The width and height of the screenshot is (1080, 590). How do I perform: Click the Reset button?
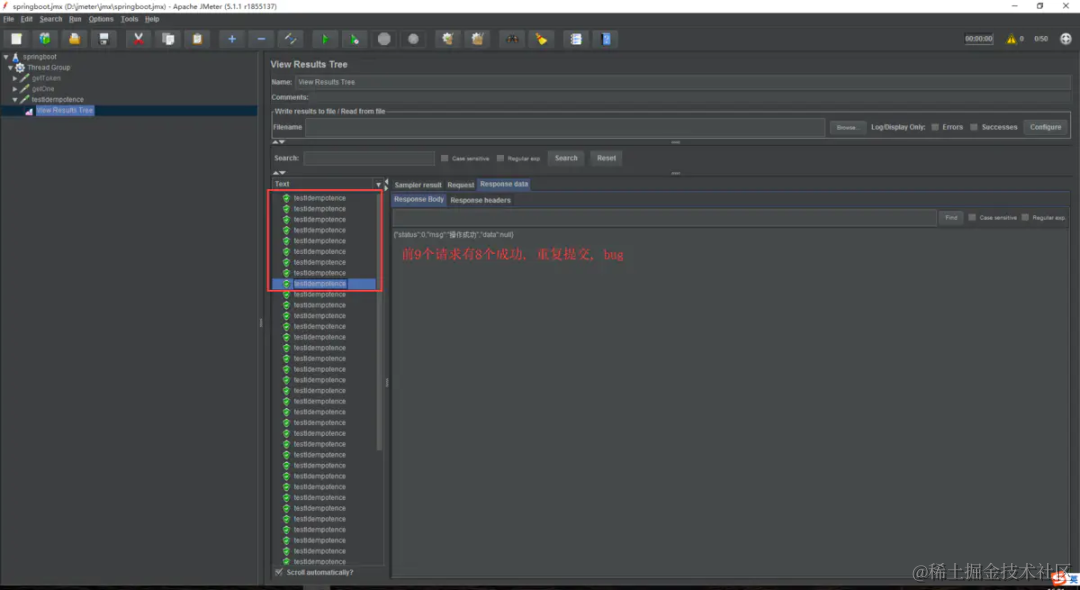point(606,158)
